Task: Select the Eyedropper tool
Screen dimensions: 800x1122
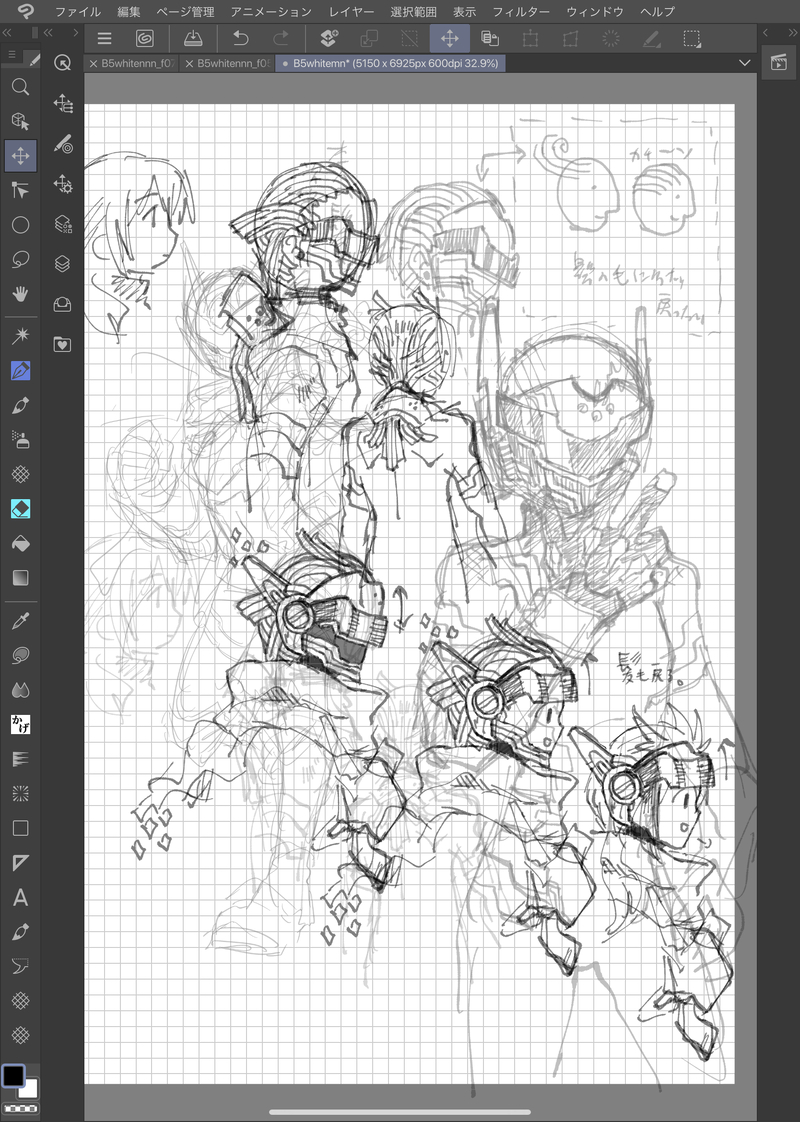Action: 21,620
